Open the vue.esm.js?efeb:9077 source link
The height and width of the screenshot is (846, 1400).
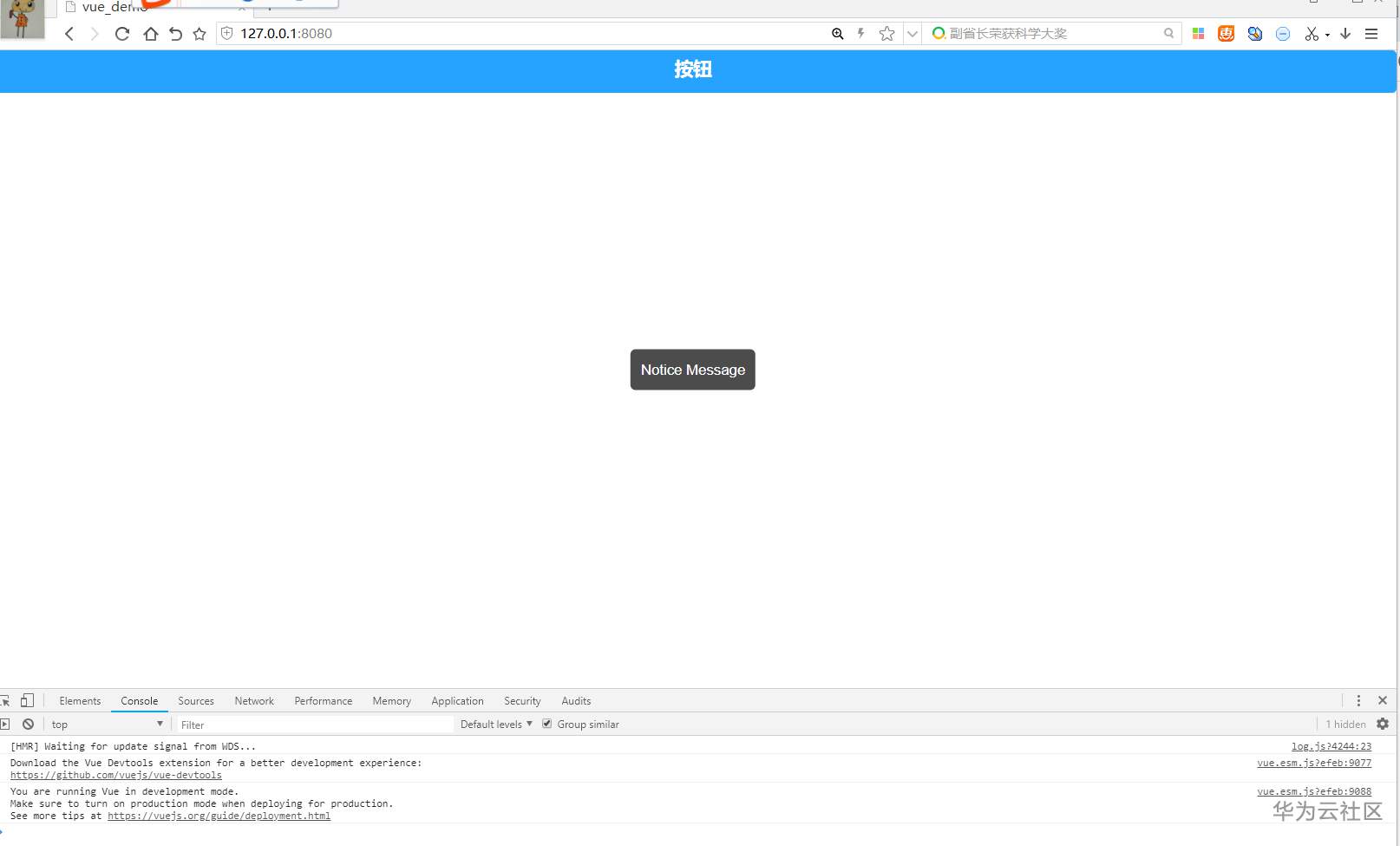(1314, 763)
